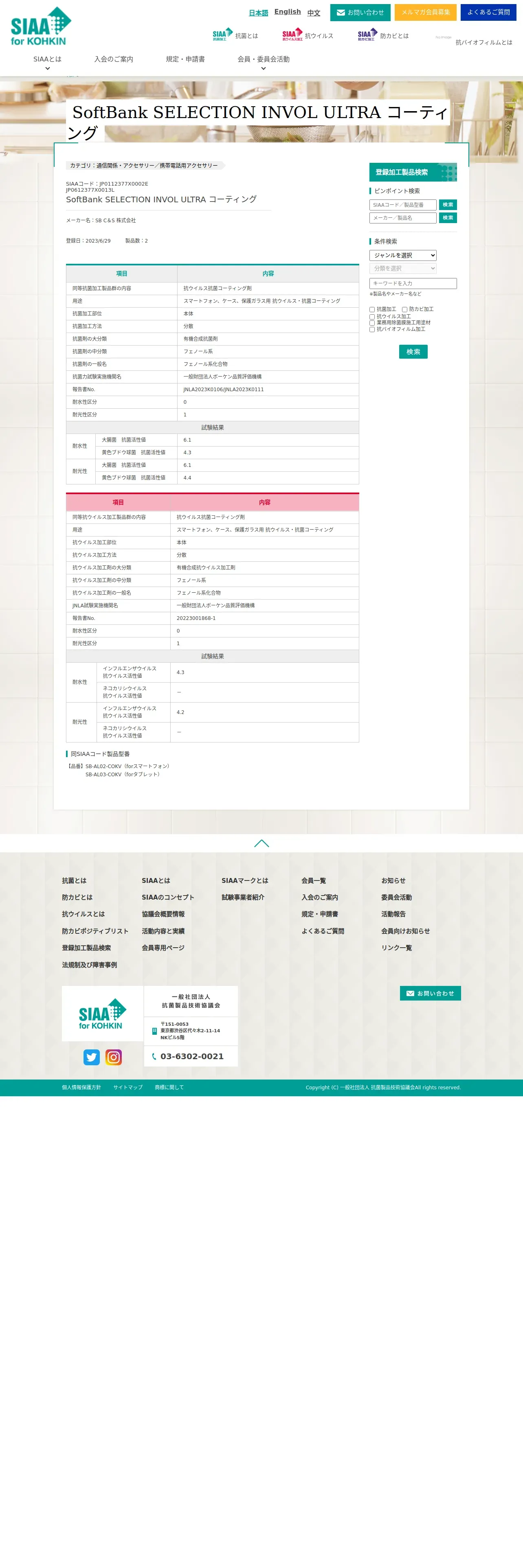Open 抗バイオフィルムとは link

point(483,43)
